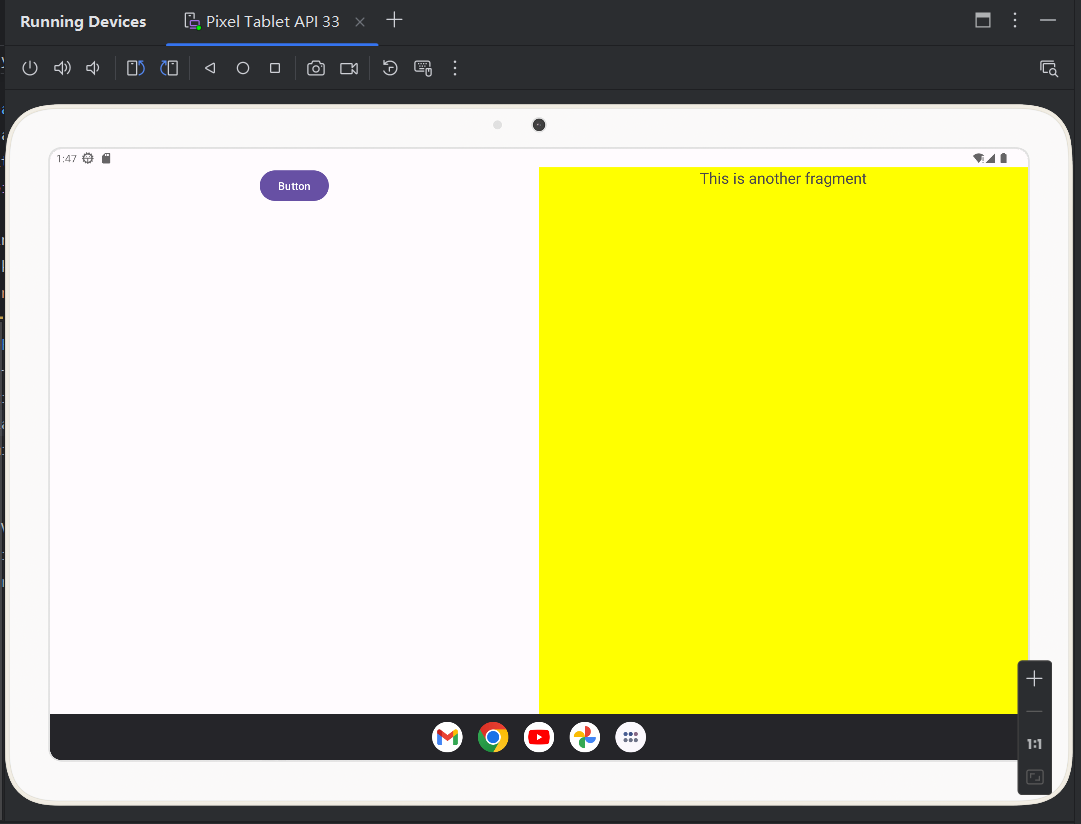Click the volume up icon

click(62, 68)
